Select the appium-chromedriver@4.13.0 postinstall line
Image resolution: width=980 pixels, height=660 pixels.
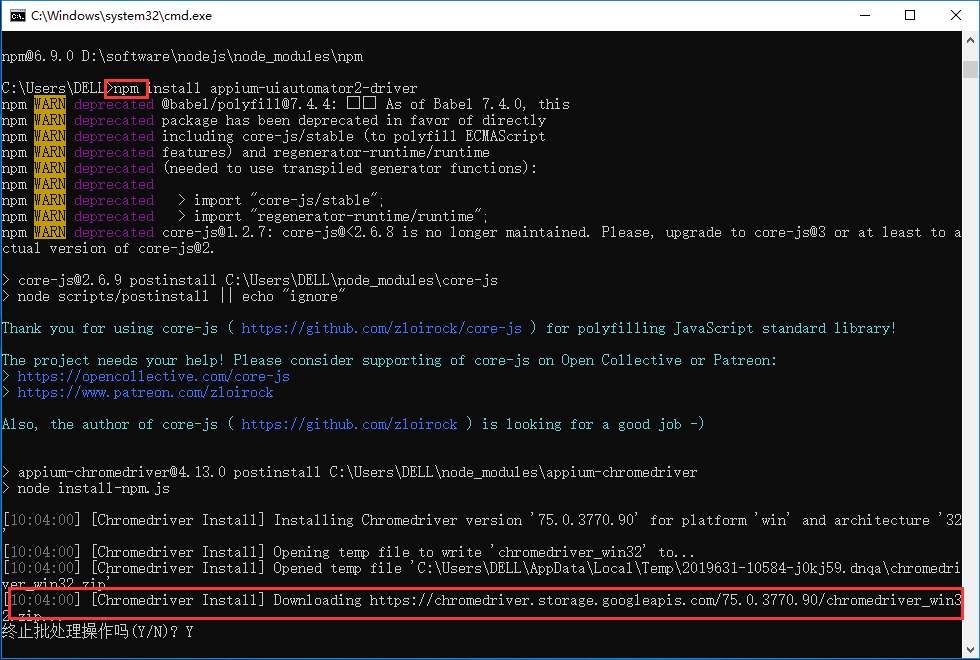pyautogui.click(x=350, y=472)
